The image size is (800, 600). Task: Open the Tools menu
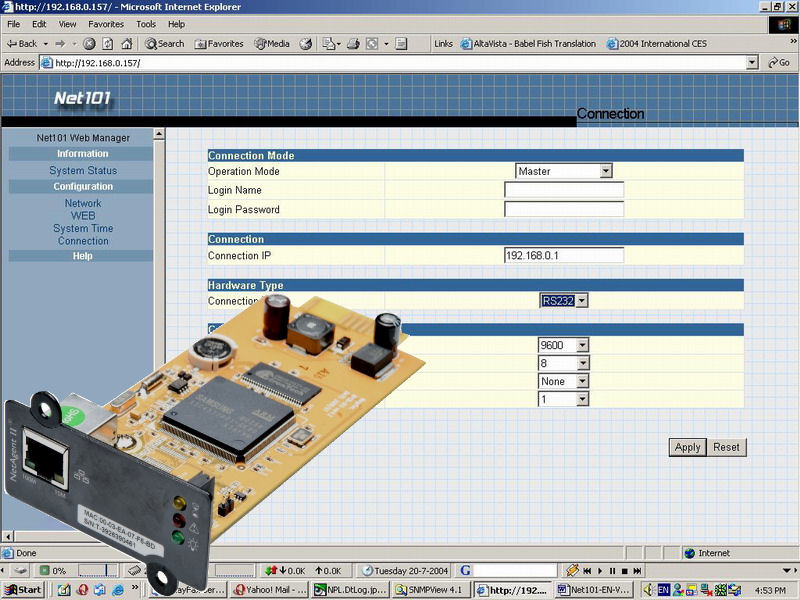tap(146, 23)
